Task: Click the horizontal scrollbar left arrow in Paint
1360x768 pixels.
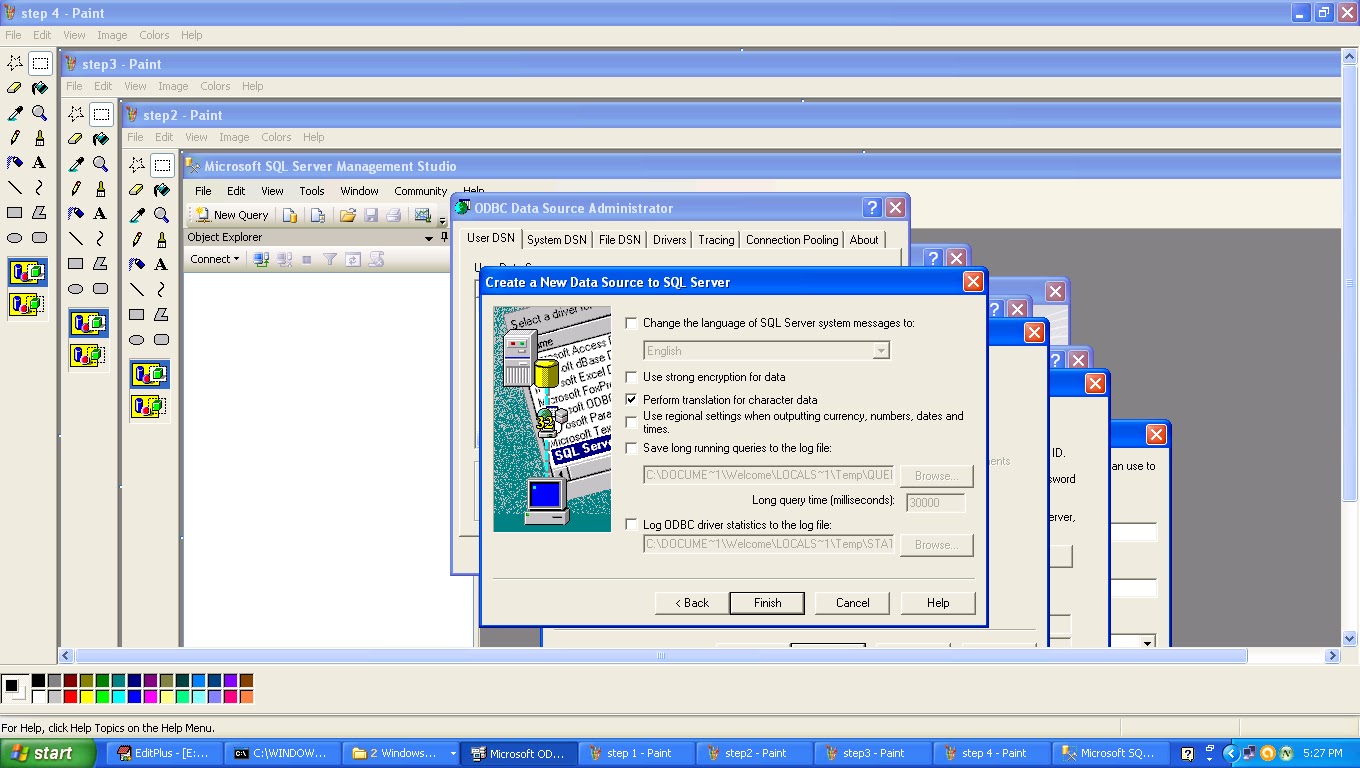Action: tap(67, 656)
